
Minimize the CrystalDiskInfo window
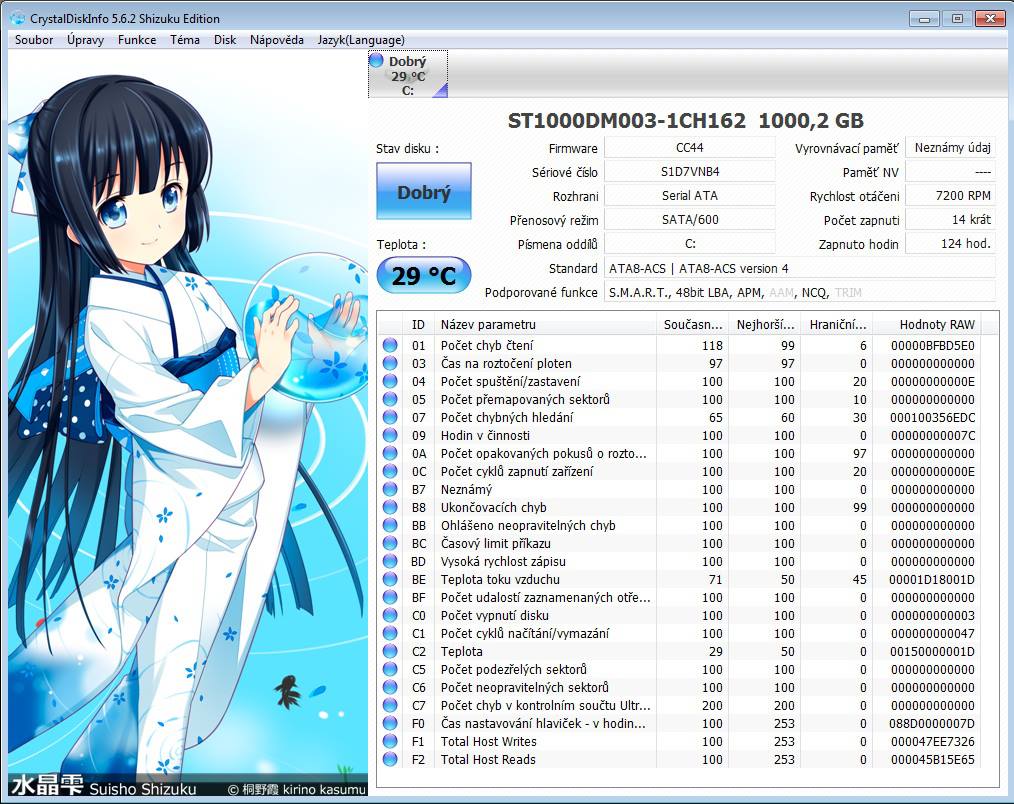925,18
